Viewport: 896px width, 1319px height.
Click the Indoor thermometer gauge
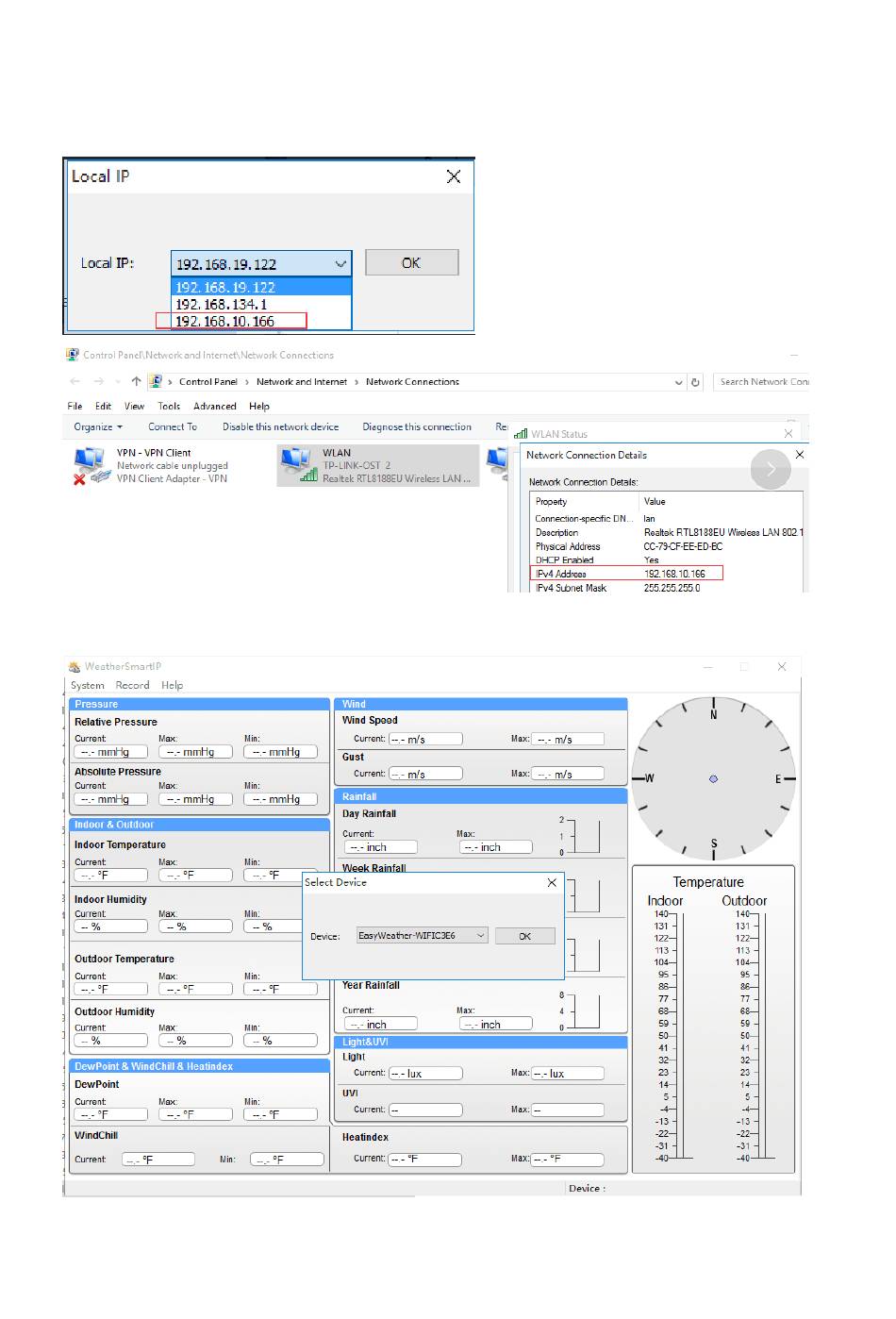tap(681, 1035)
